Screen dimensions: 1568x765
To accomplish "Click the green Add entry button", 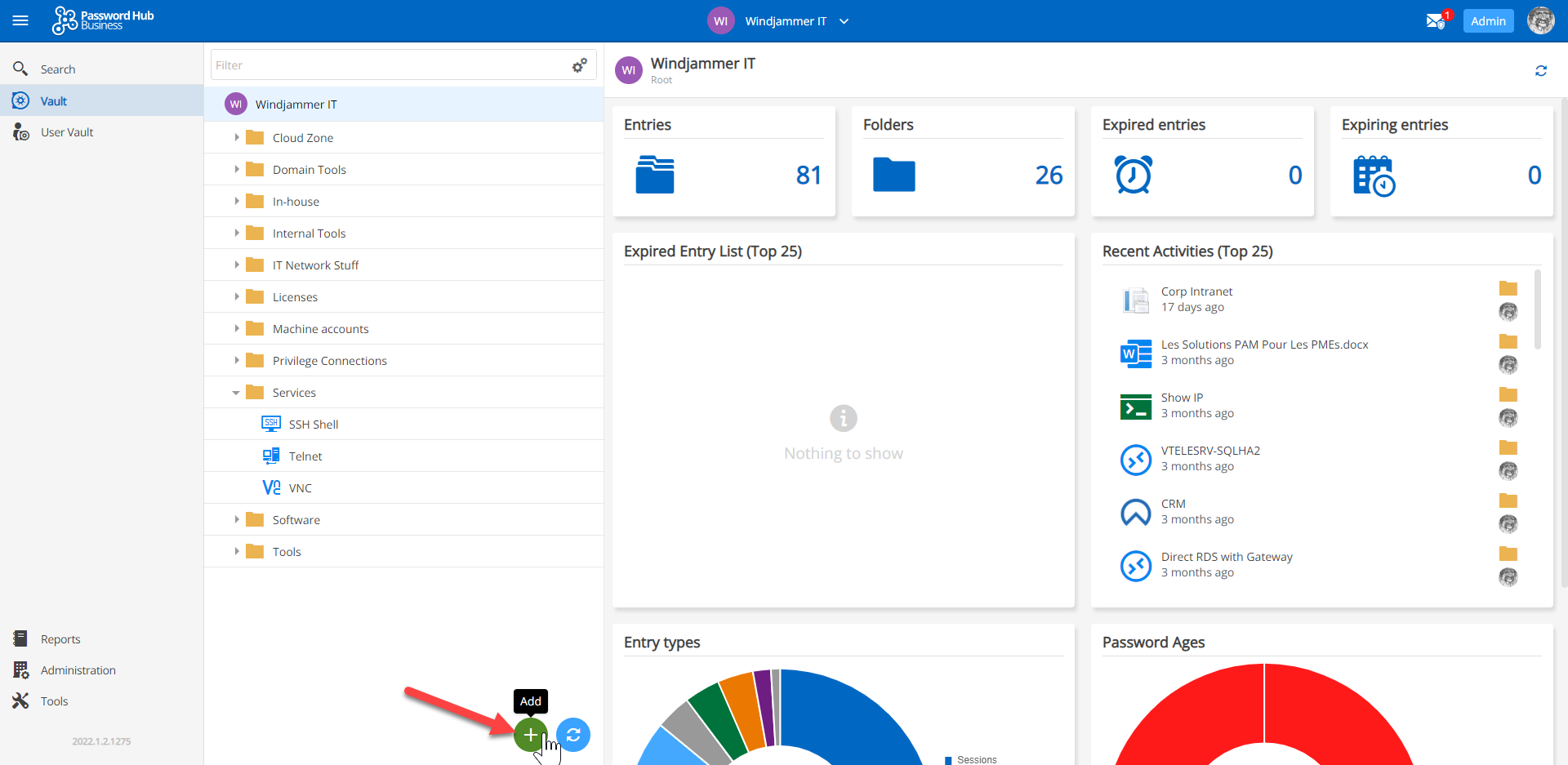I will coord(530,735).
